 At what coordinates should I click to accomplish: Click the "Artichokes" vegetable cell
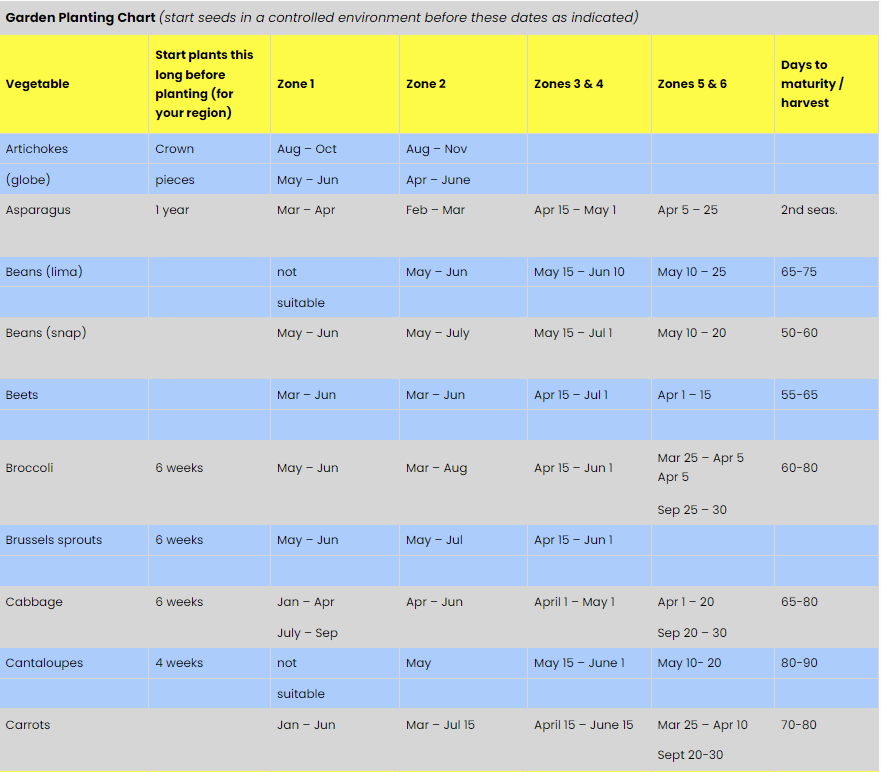(37, 149)
